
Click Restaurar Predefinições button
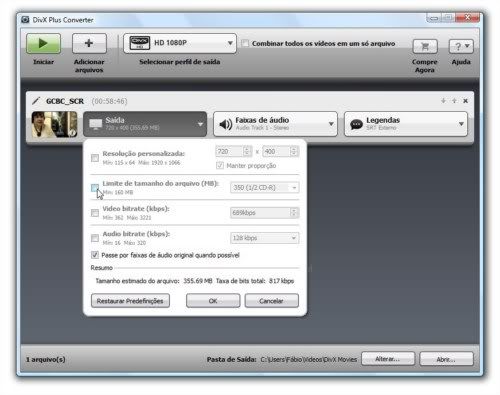point(130,301)
